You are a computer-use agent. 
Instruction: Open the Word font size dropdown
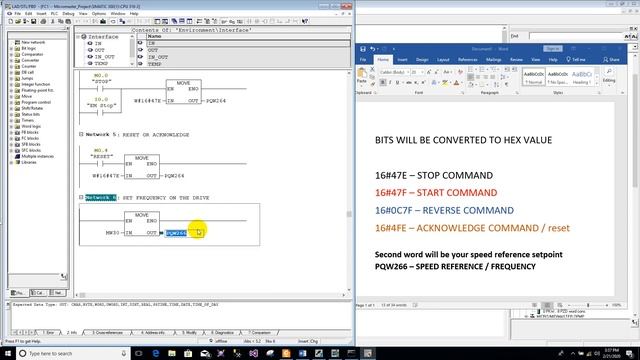[422, 72]
